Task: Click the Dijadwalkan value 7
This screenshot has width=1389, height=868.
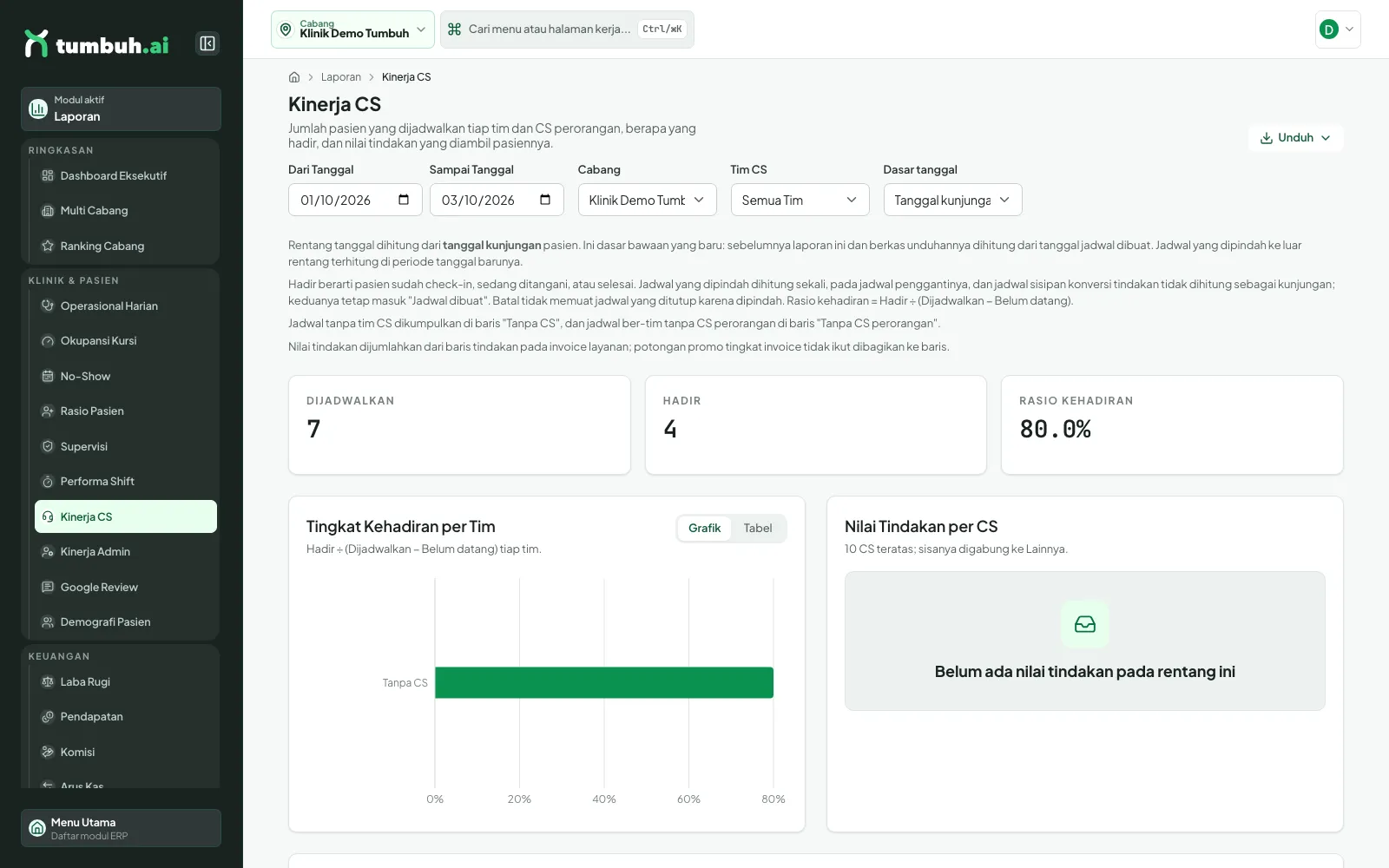Action: click(x=314, y=429)
